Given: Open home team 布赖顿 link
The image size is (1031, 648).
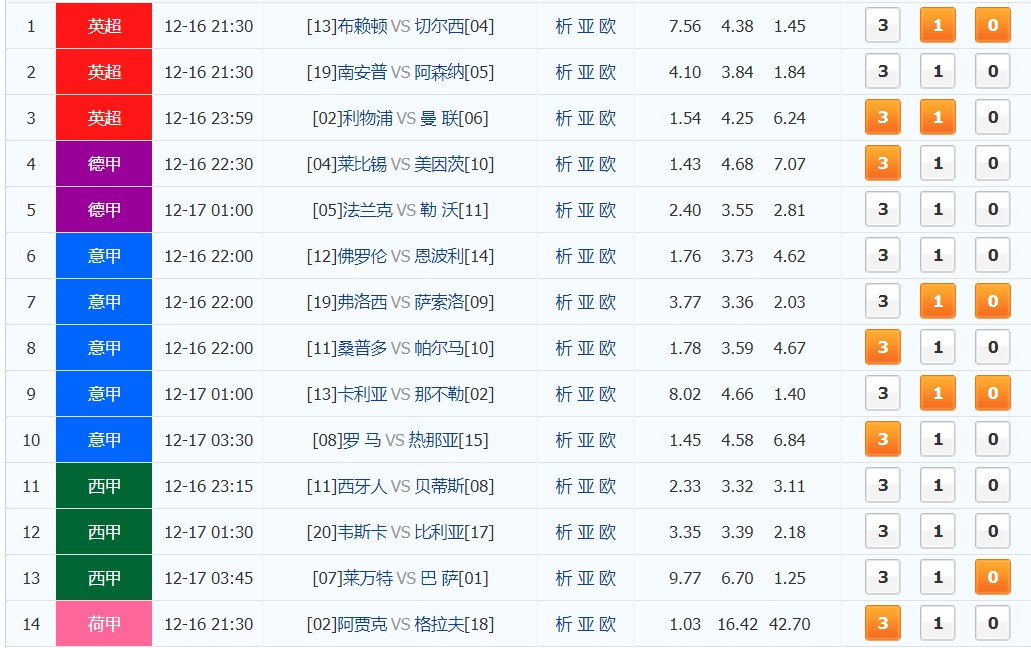Looking at the screenshot, I should point(362,26).
